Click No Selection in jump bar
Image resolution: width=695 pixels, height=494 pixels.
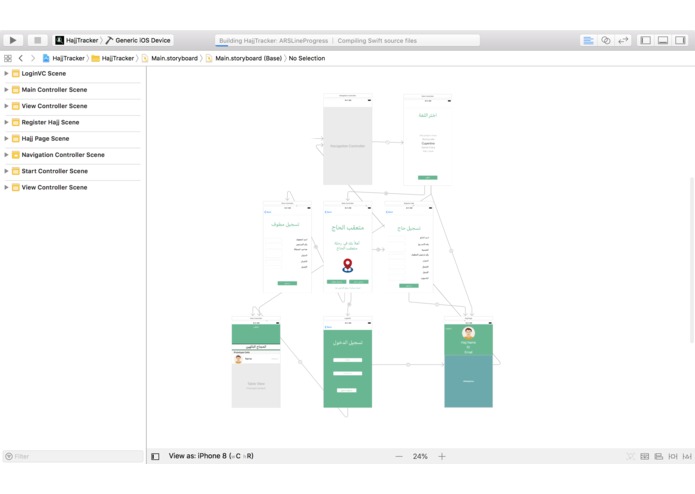(x=307, y=58)
